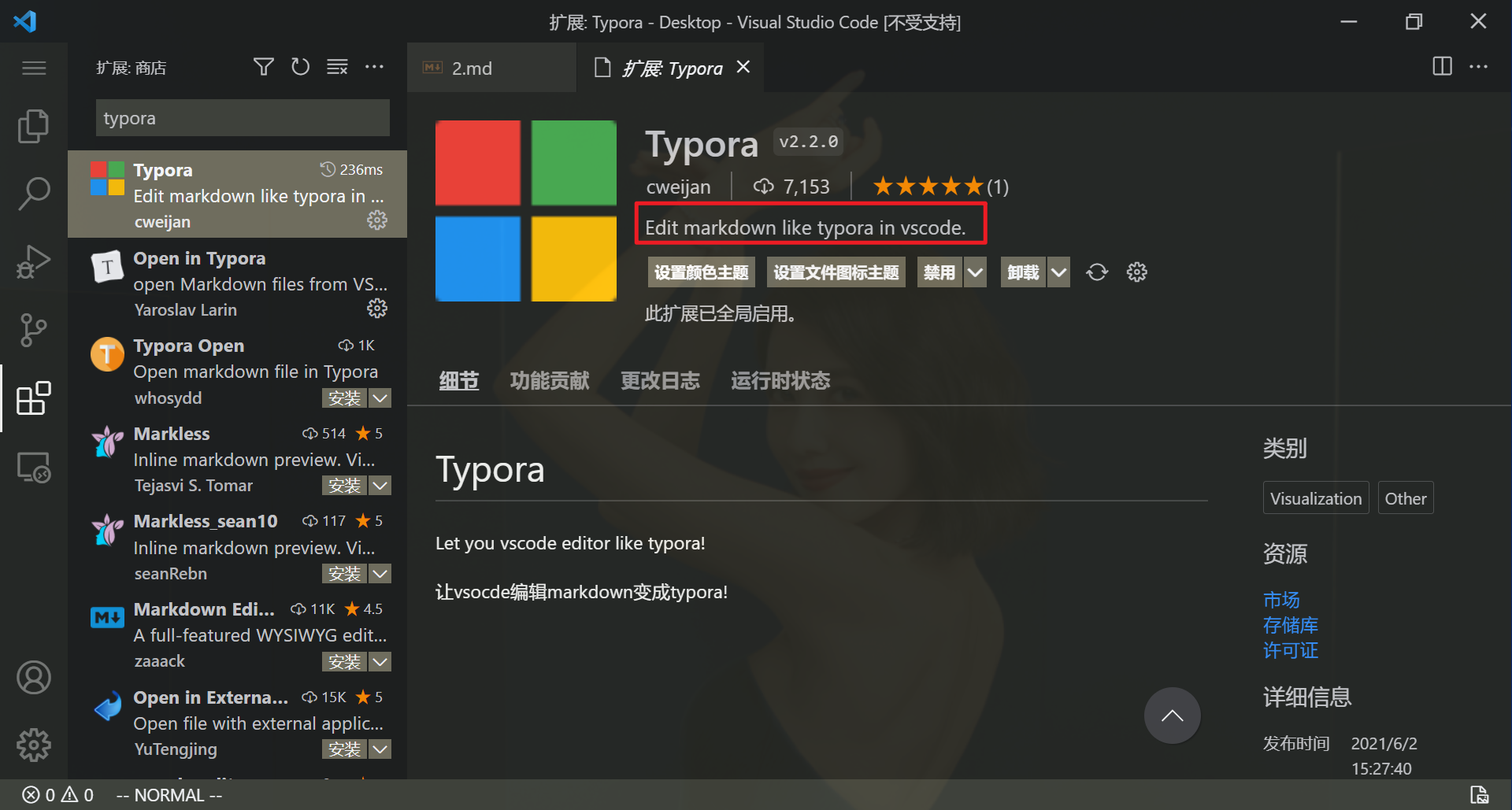The height and width of the screenshot is (810, 1512).
Task: Click the Visualization category tag
Action: point(1316,498)
